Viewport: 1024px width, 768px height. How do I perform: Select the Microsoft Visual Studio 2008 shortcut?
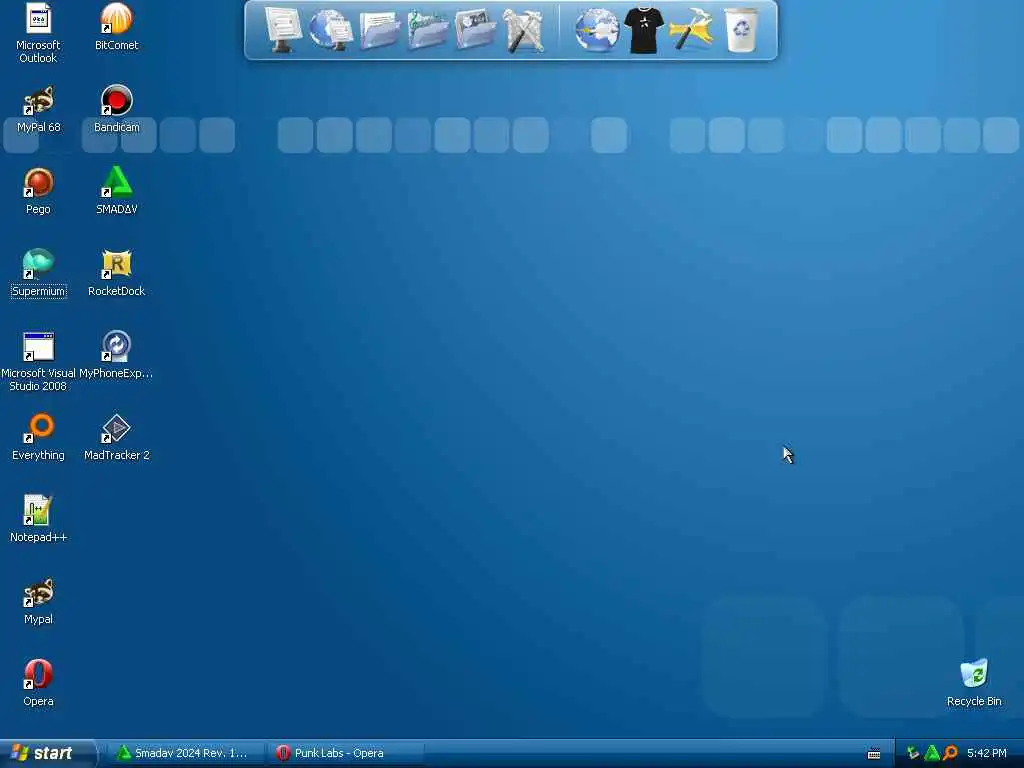(x=38, y=362)
